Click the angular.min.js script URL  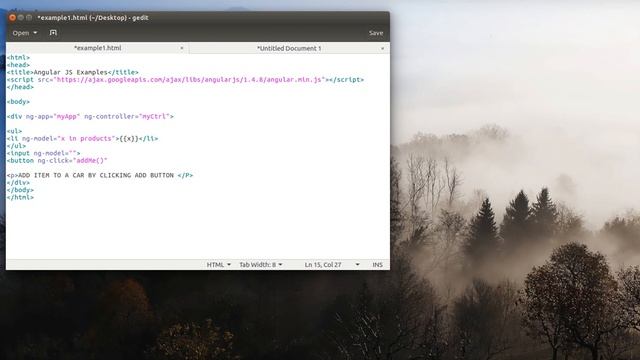(x=189, y=80)
